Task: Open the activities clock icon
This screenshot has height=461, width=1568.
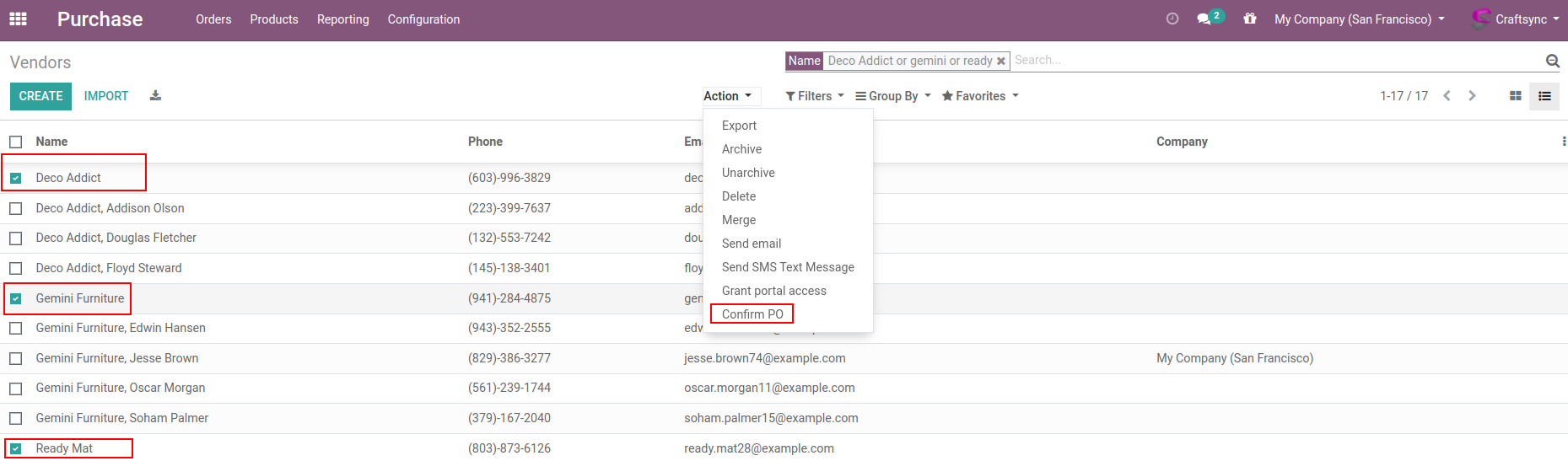Action: point(1172,19)
